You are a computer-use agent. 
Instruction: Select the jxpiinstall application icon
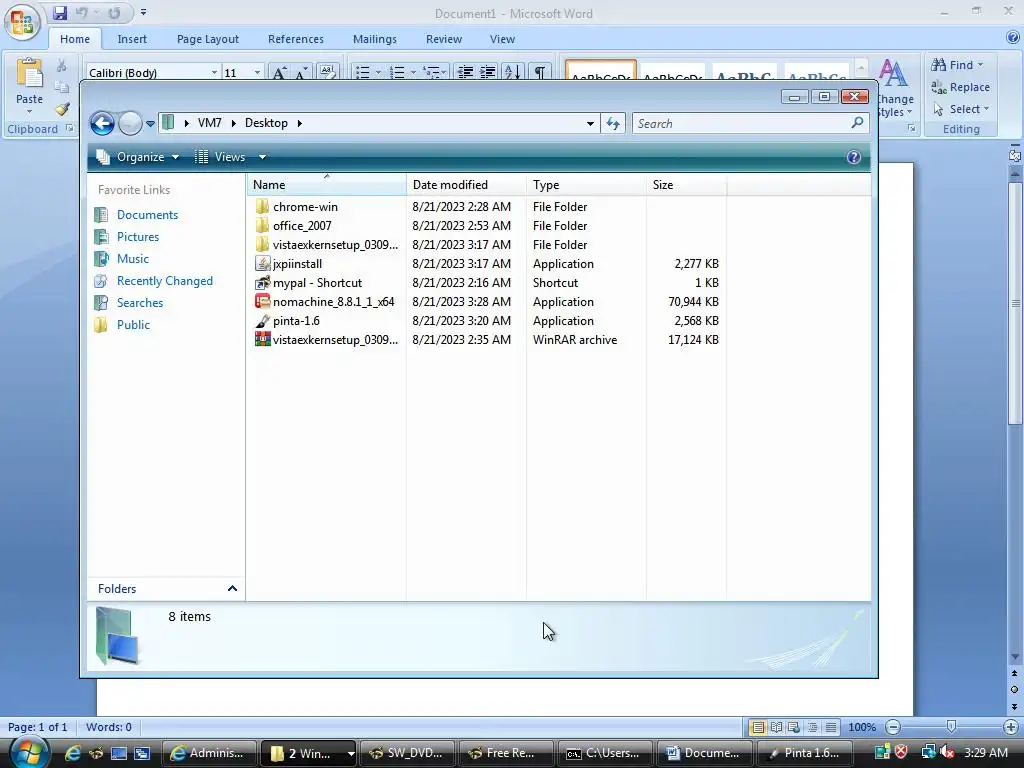[x=262, y=263]
